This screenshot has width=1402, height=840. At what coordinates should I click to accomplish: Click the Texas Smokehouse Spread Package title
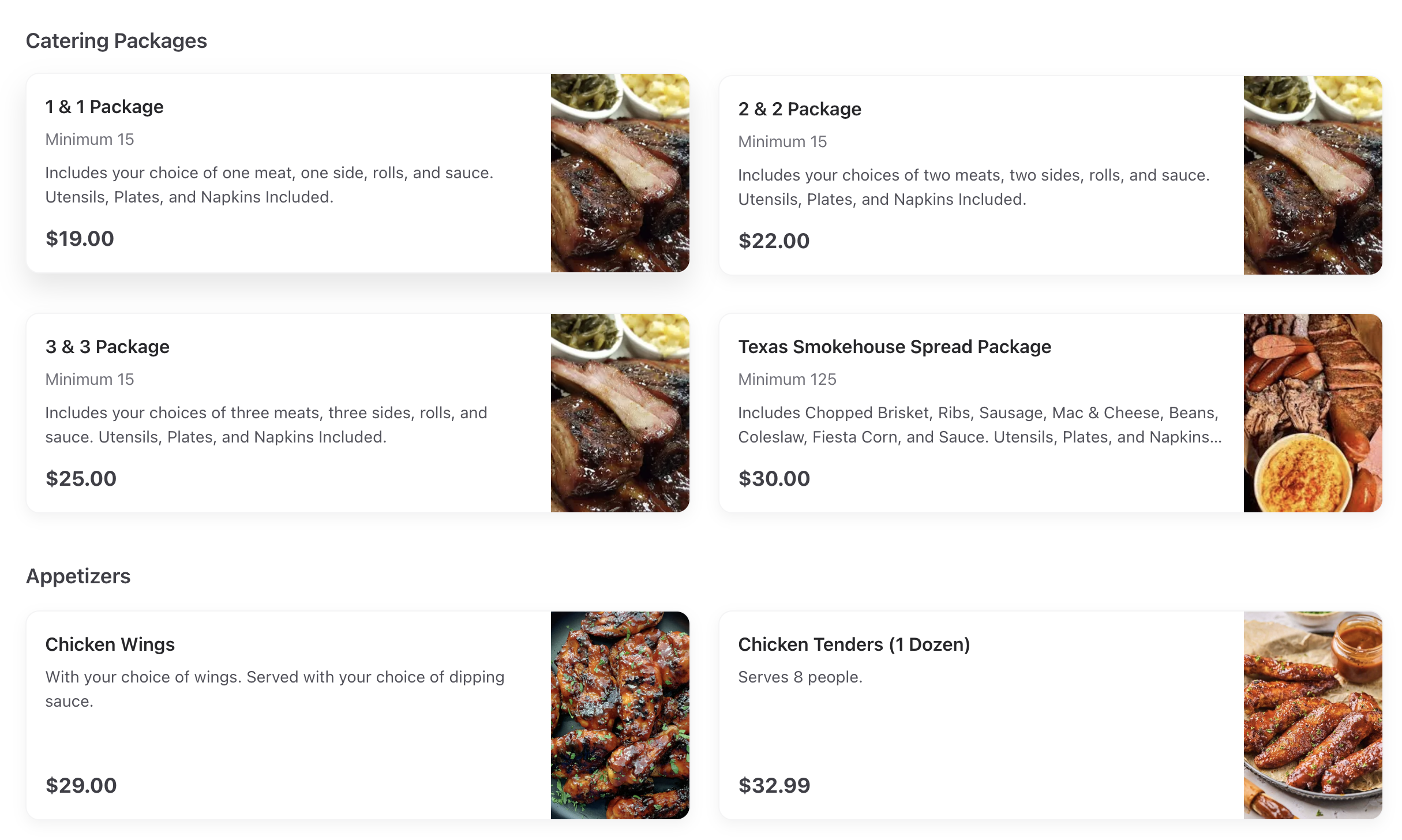(894, 347)
